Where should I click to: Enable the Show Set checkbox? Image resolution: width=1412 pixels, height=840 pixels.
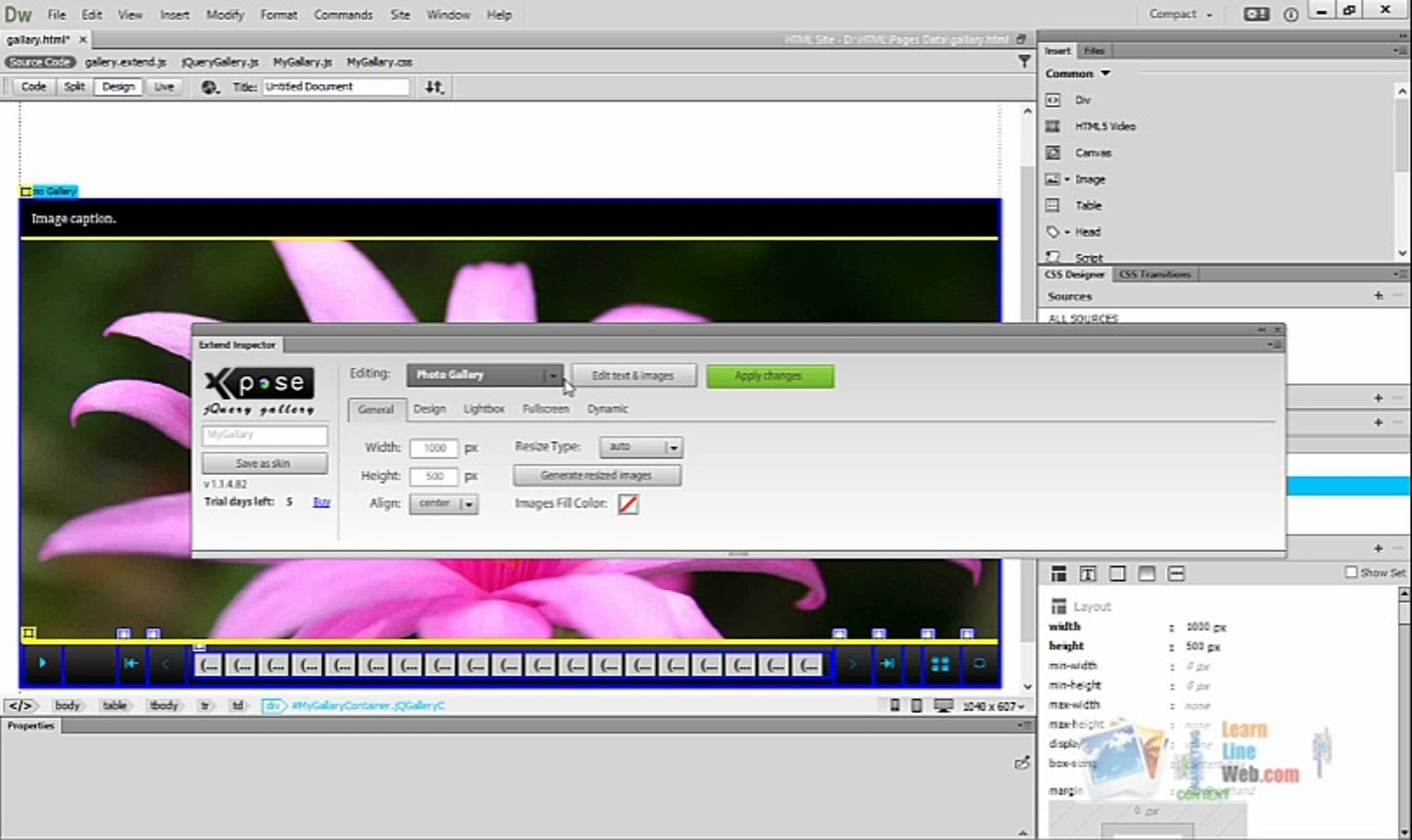coord(1351,572)
